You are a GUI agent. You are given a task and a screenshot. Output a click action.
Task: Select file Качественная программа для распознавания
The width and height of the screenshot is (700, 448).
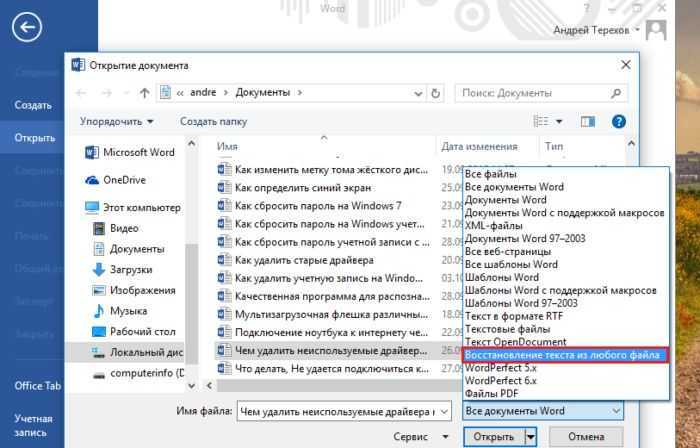322,296
